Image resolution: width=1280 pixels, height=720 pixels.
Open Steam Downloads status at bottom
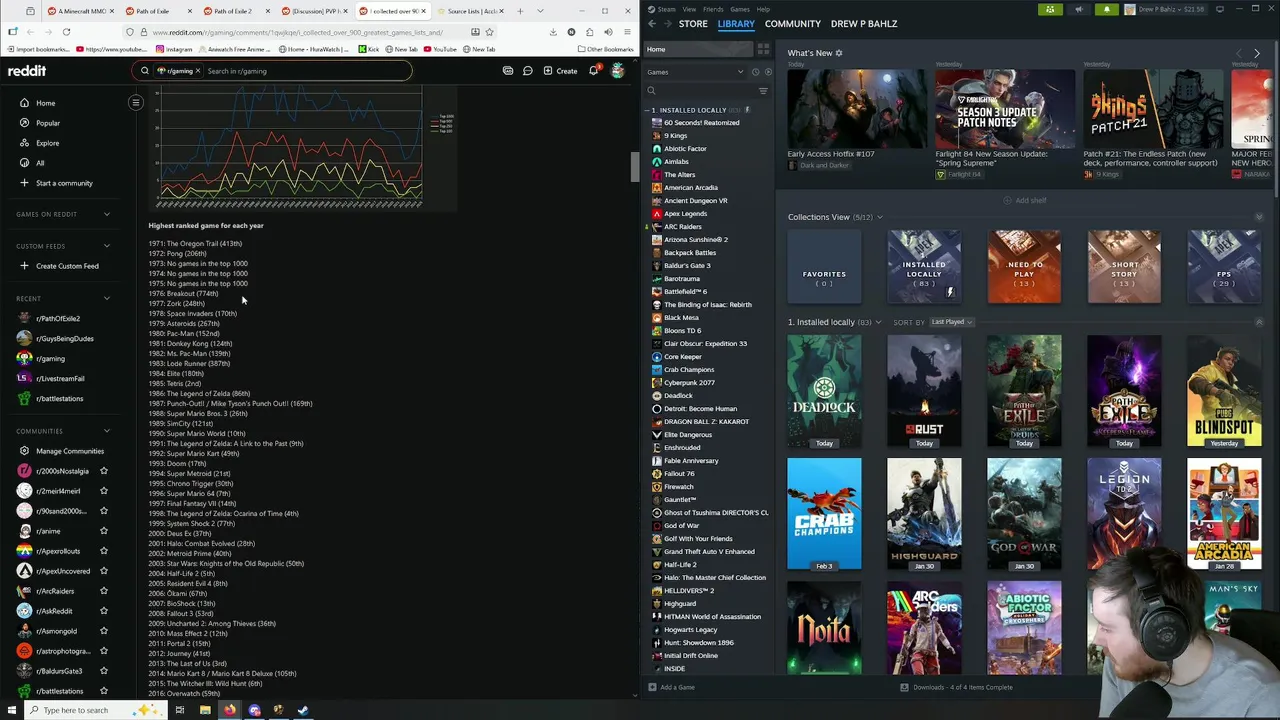tap(956, 688)
